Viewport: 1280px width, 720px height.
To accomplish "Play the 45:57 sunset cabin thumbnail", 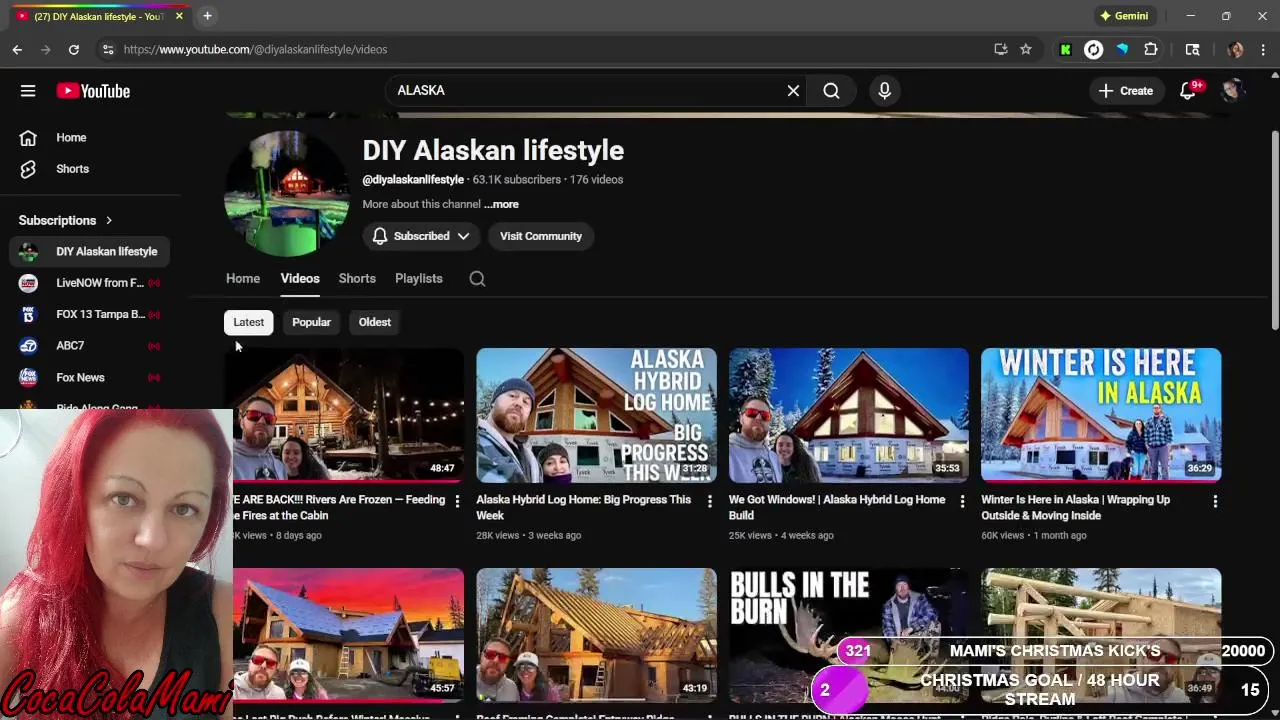I will tap(348, 635).
